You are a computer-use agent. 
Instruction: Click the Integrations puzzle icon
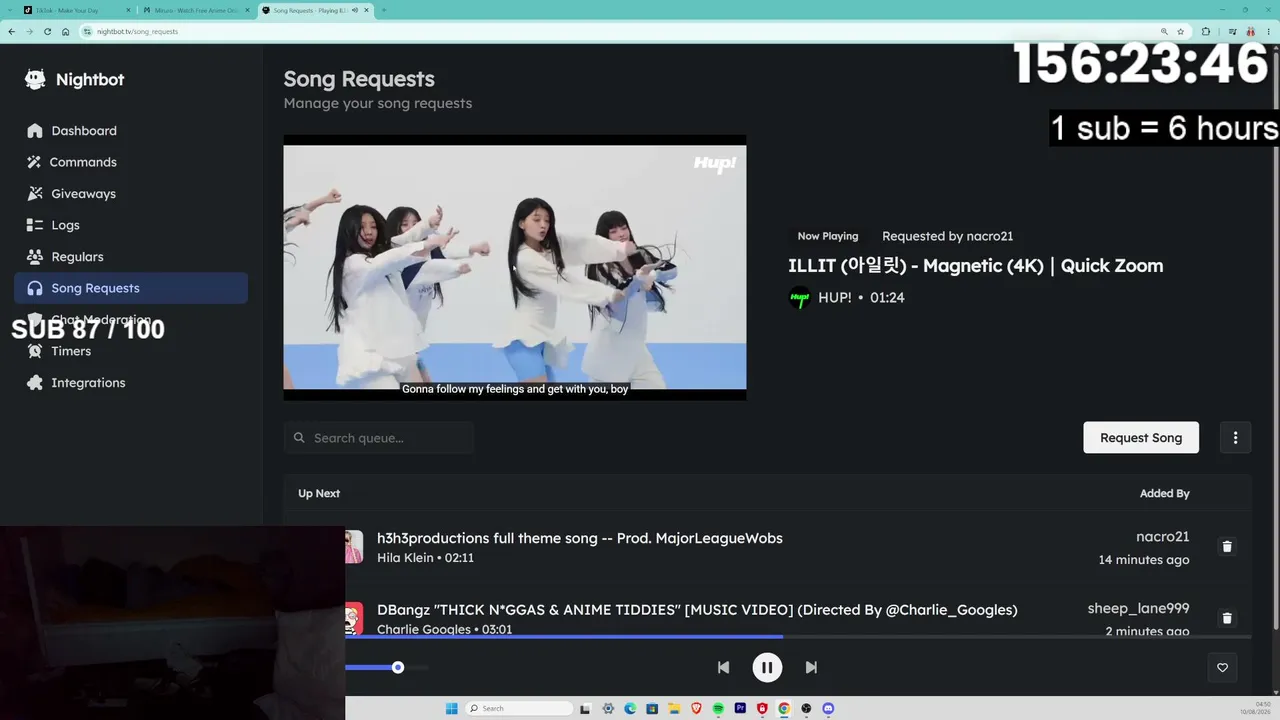35,383
